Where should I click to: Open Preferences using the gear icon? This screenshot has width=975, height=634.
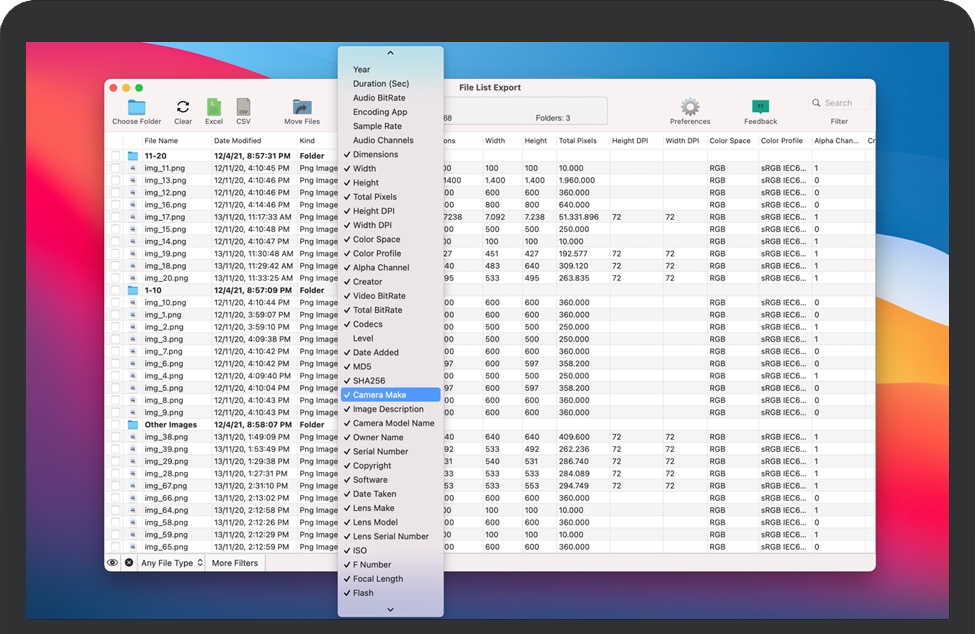point(690,107)
